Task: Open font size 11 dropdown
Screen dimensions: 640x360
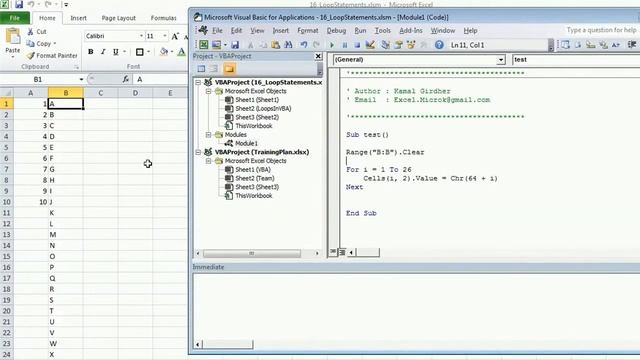Action: pos(165,36)
